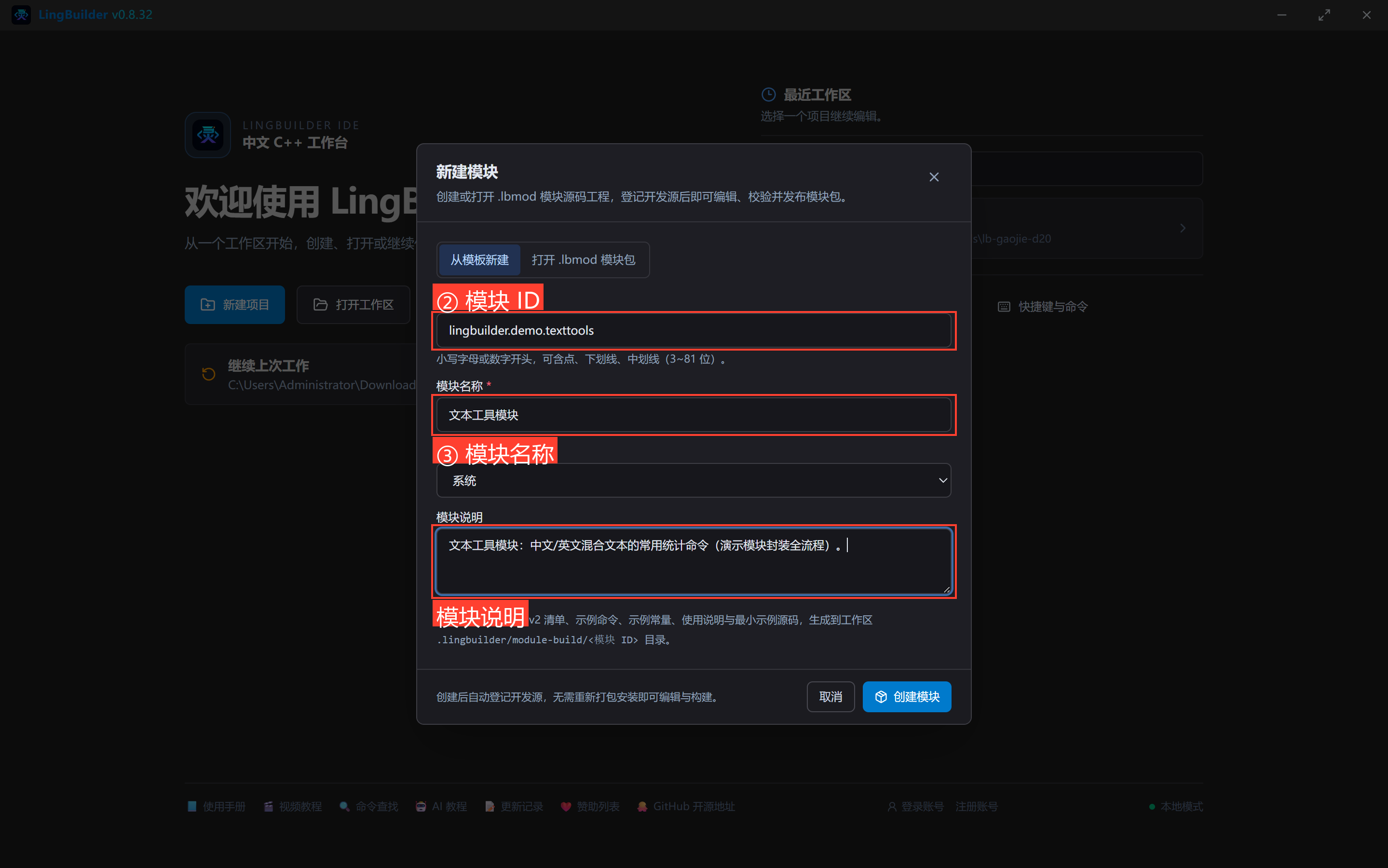Grab the textarea resize handle corner

tap(946, 589)
